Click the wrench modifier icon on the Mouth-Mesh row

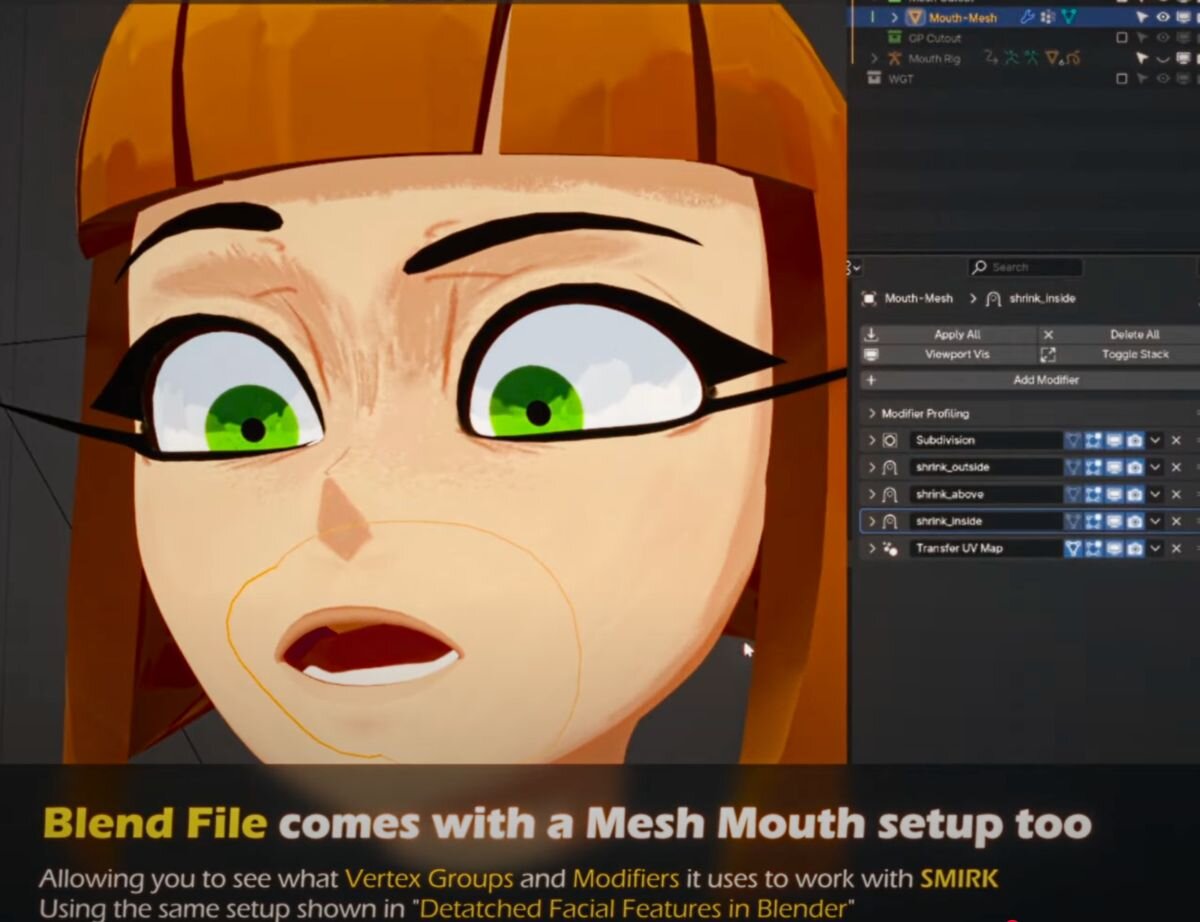[1028, 17]
